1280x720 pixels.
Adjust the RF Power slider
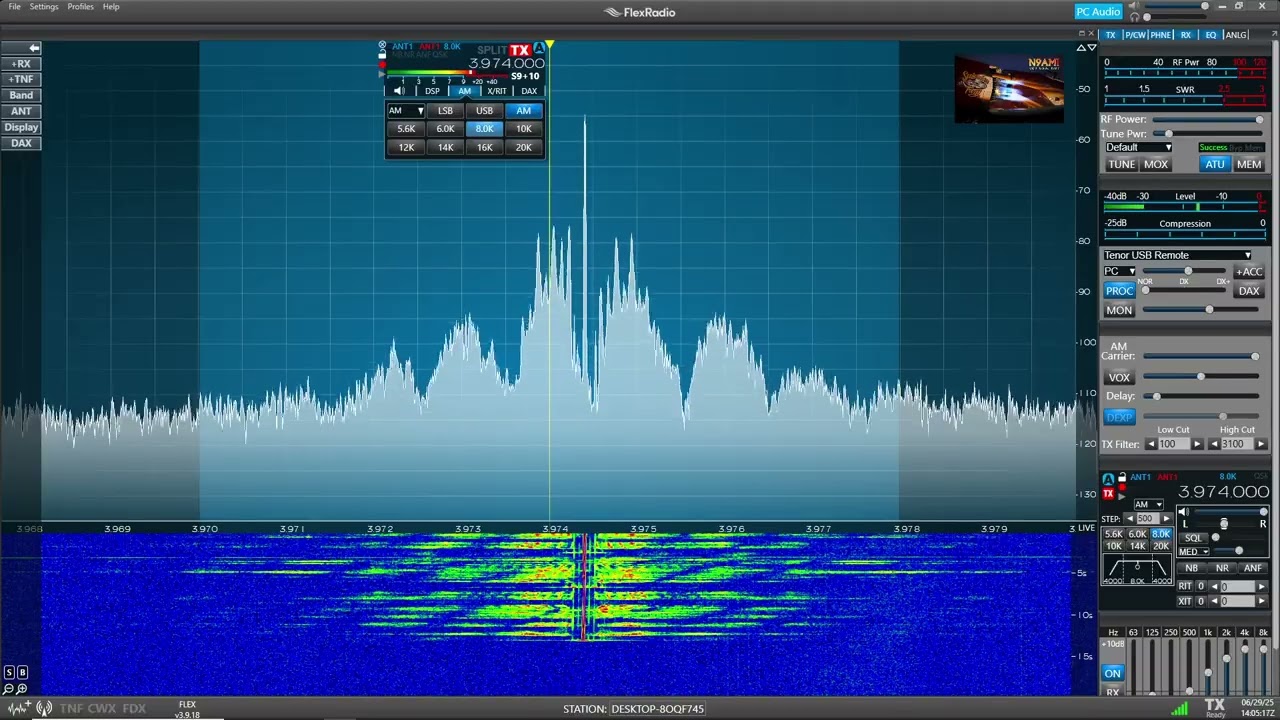click(x=1207, y=120)
